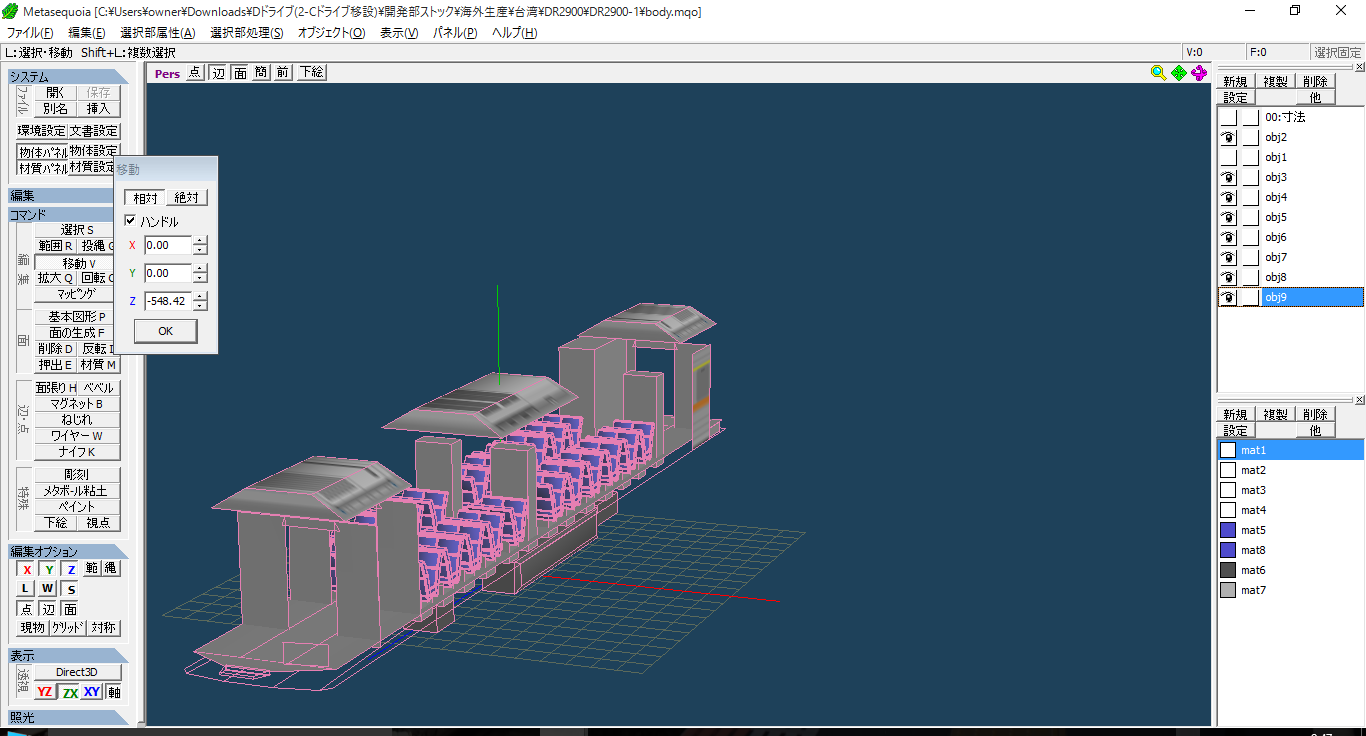The image size is (1366, 736).
Task: Open 環境設定 from the system panel
Action: point(42,131)
